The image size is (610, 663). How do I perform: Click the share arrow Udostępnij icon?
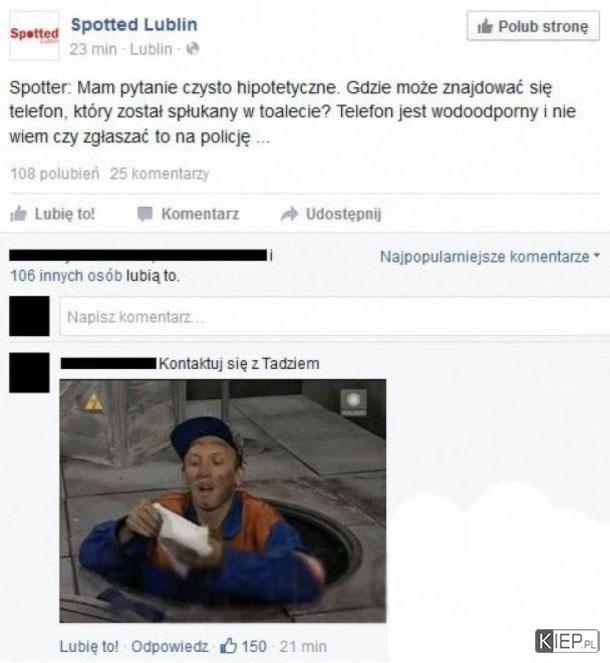point(290,214)
